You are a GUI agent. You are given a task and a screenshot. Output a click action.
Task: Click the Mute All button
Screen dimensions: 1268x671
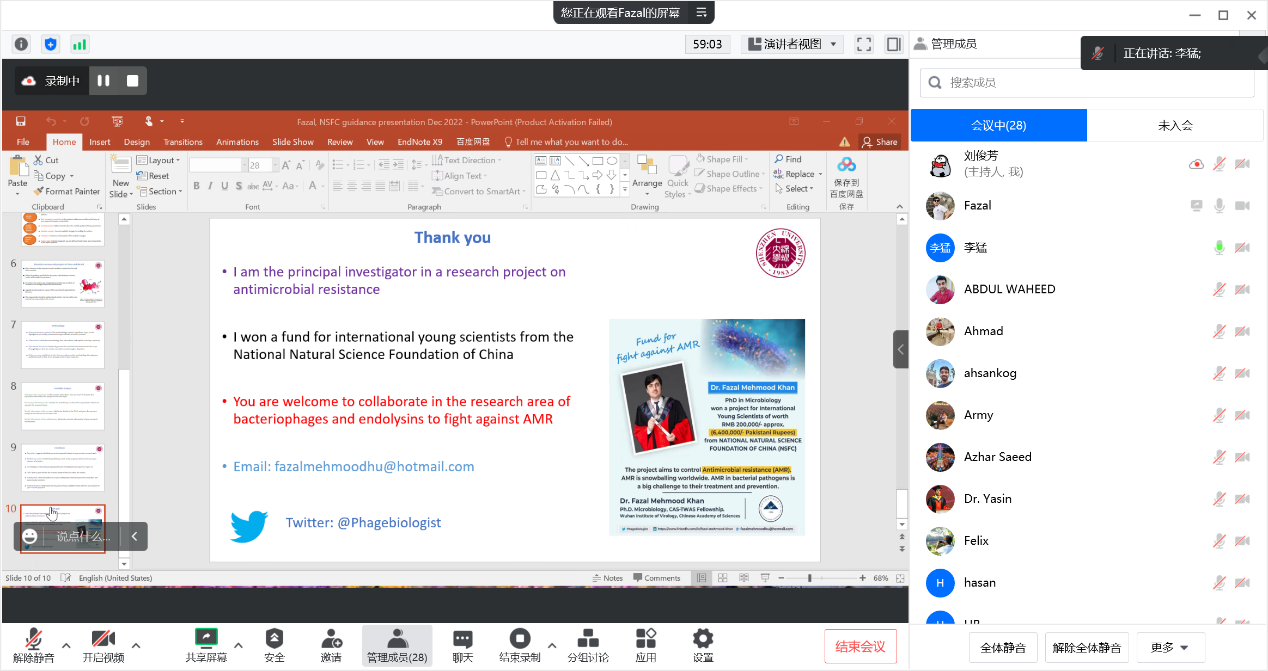tap(1003, 648)
